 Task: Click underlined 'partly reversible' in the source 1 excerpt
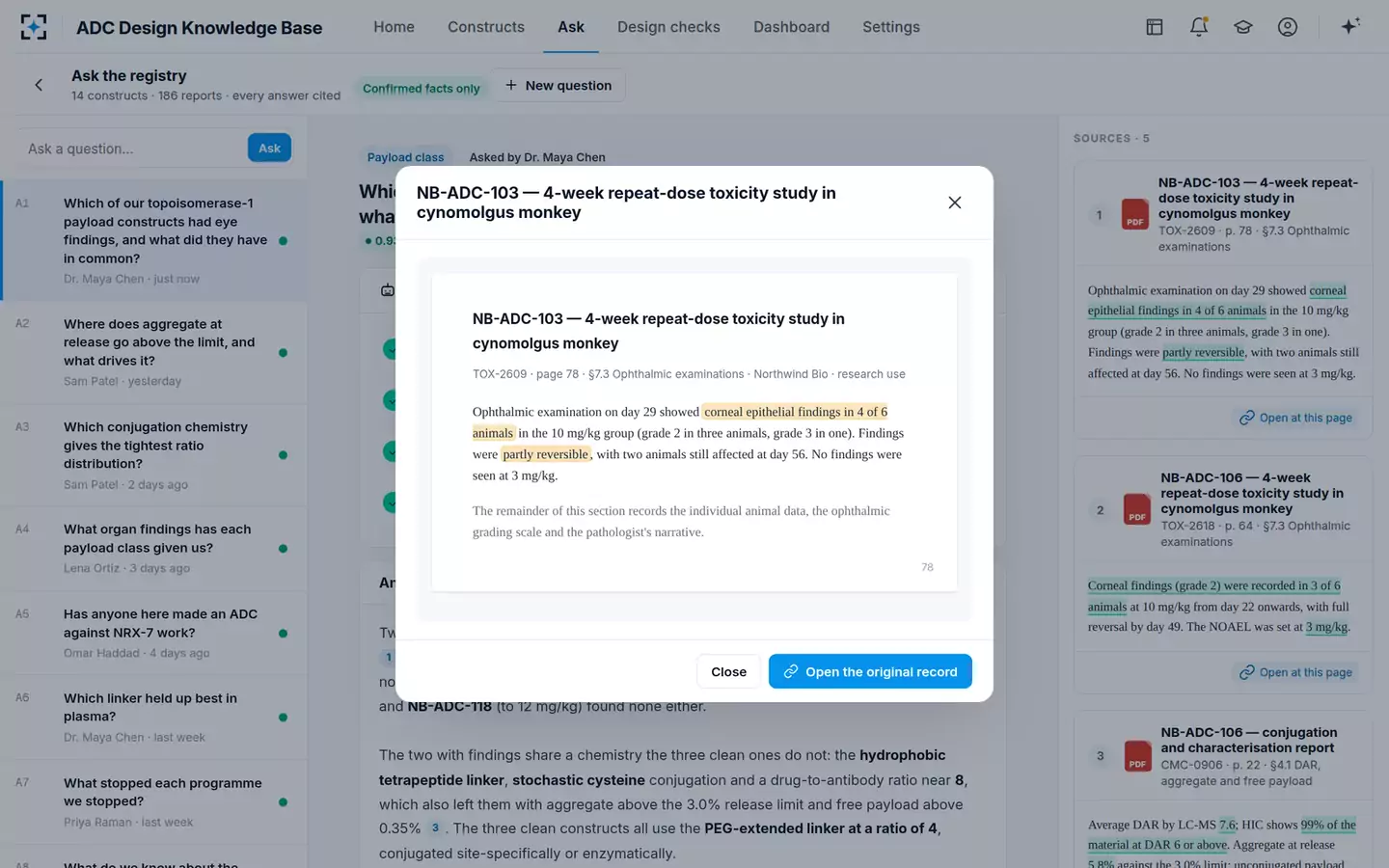[1204, 352]
